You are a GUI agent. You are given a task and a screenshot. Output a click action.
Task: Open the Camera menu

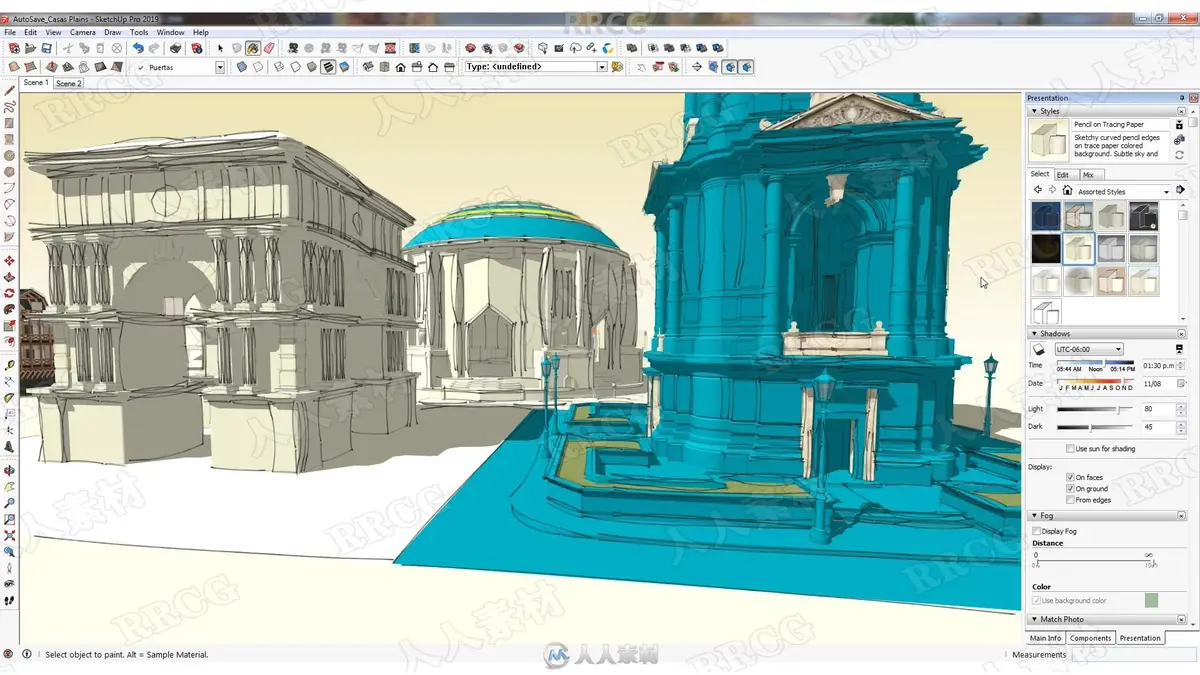(82, 32)
